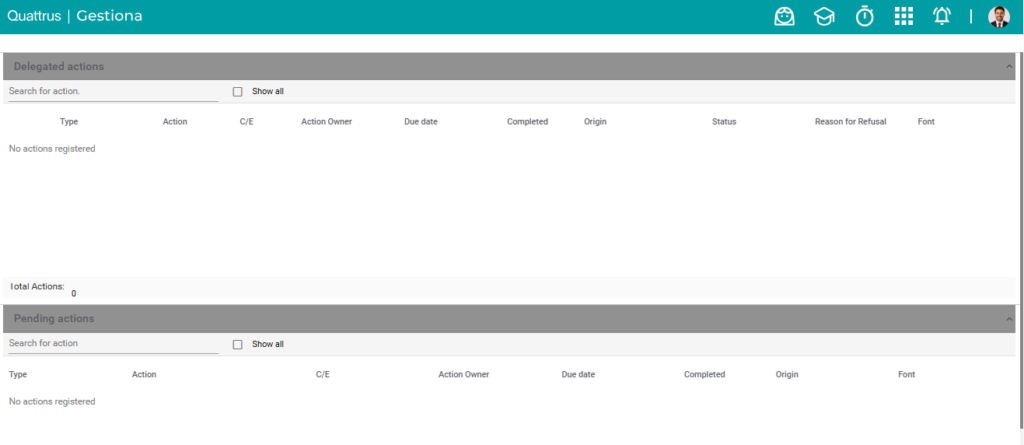Click the Pending actions search field
Screen dimensions: 1024x445
[x=113, y=344]
